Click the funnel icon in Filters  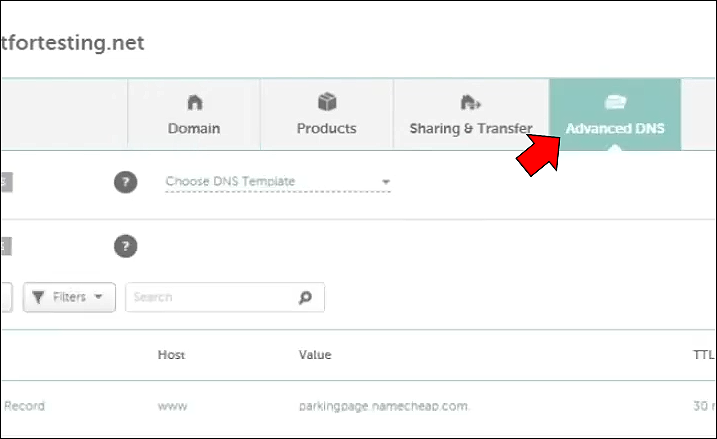pyautogui.click(x=39, y=297)
